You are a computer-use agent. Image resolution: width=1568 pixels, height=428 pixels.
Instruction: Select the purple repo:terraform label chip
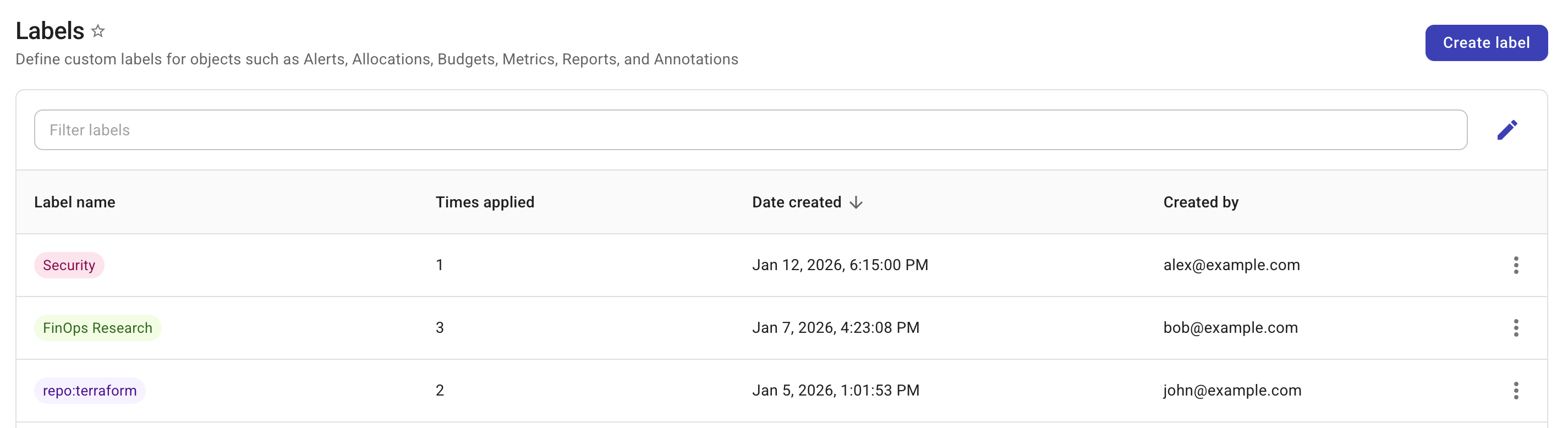pyautogui.click(x=90, y=391)
